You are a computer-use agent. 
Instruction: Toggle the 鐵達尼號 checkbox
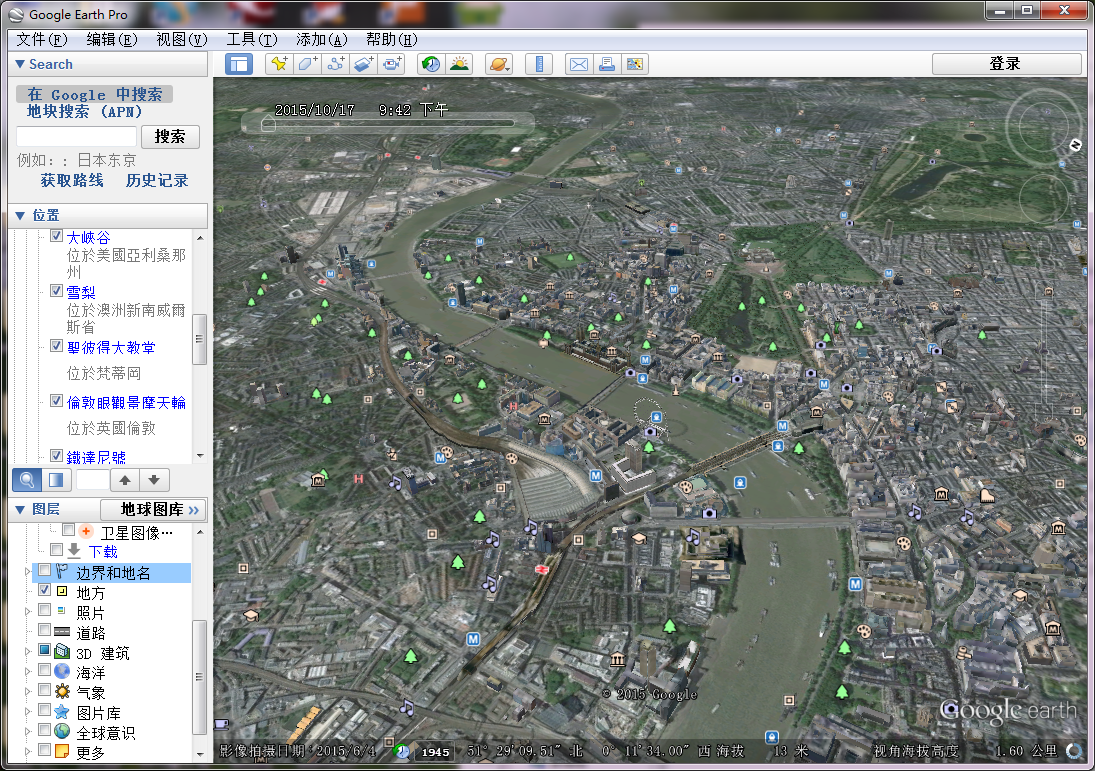click(57, 456)
